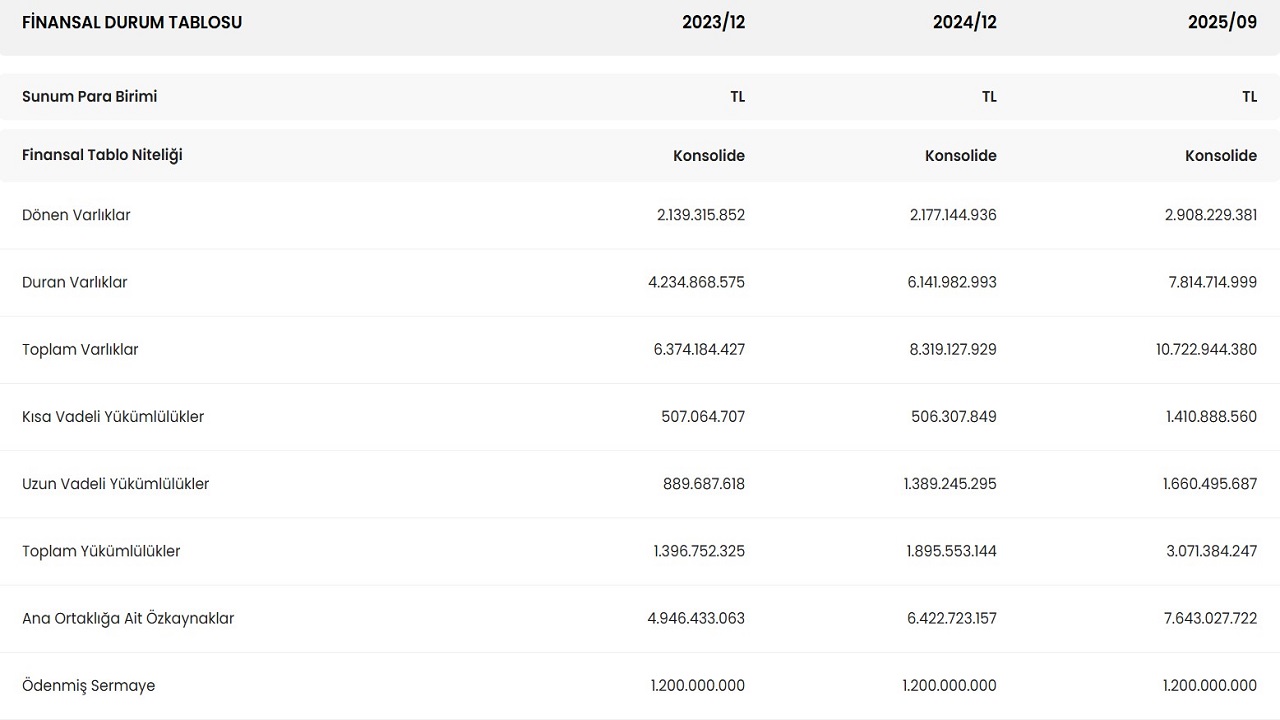This screenshot has width=1280, height=720.
Task: Click Toplam Yükümlülükler value 3.071.384.247
Action: point(1211,551)
